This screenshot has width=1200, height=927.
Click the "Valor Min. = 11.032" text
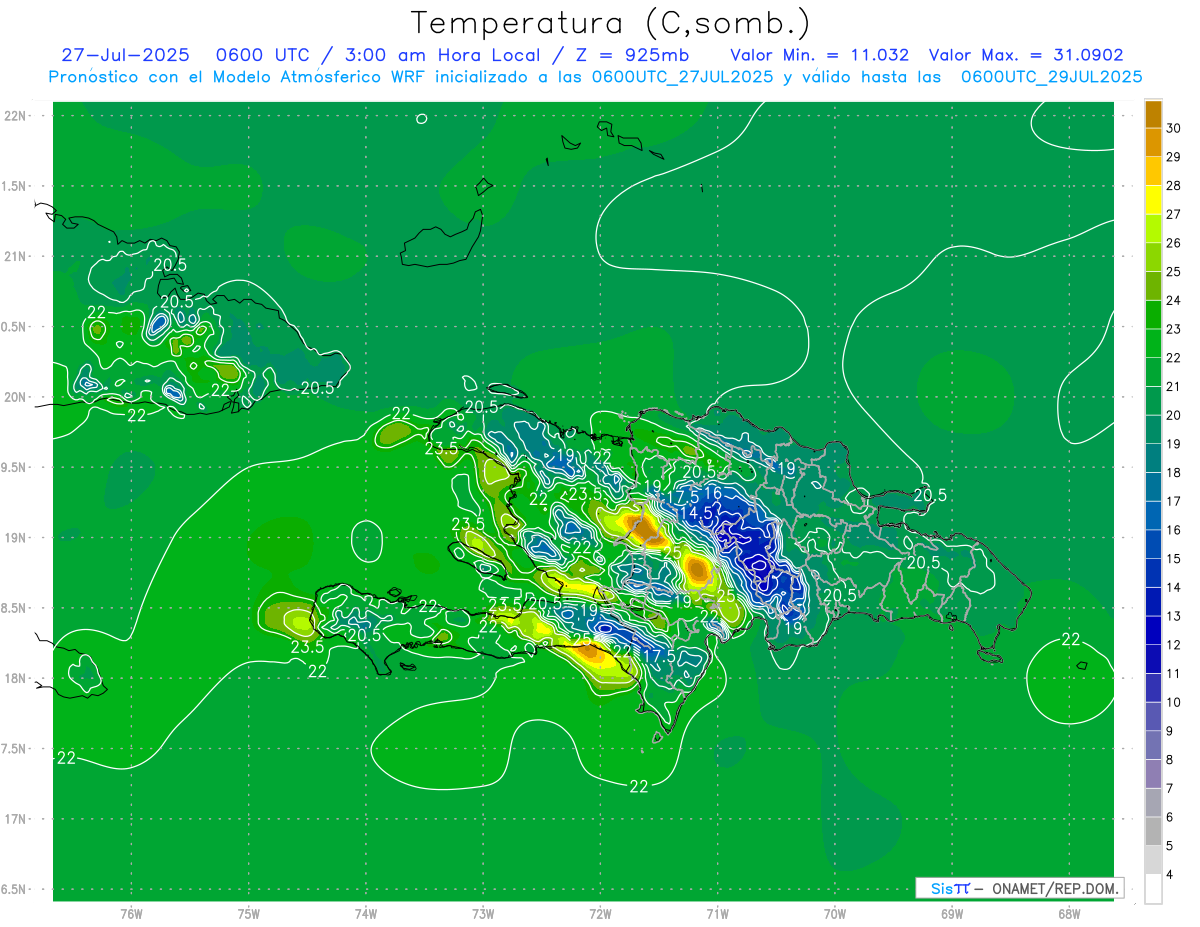pos(820,55)
